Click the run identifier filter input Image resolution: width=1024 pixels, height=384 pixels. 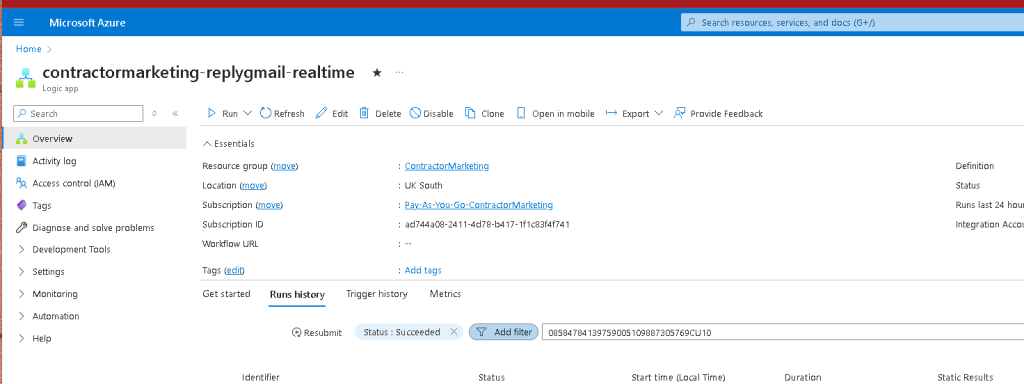(x=783, y=332)
